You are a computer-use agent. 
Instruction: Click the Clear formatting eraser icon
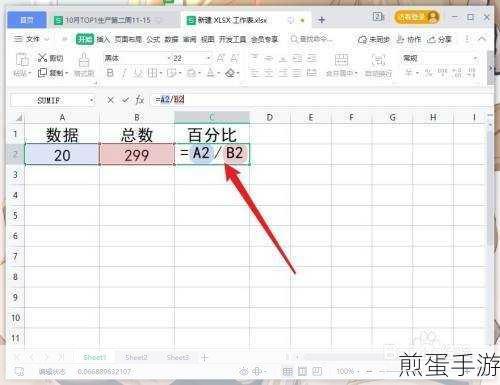coord(230,73)
